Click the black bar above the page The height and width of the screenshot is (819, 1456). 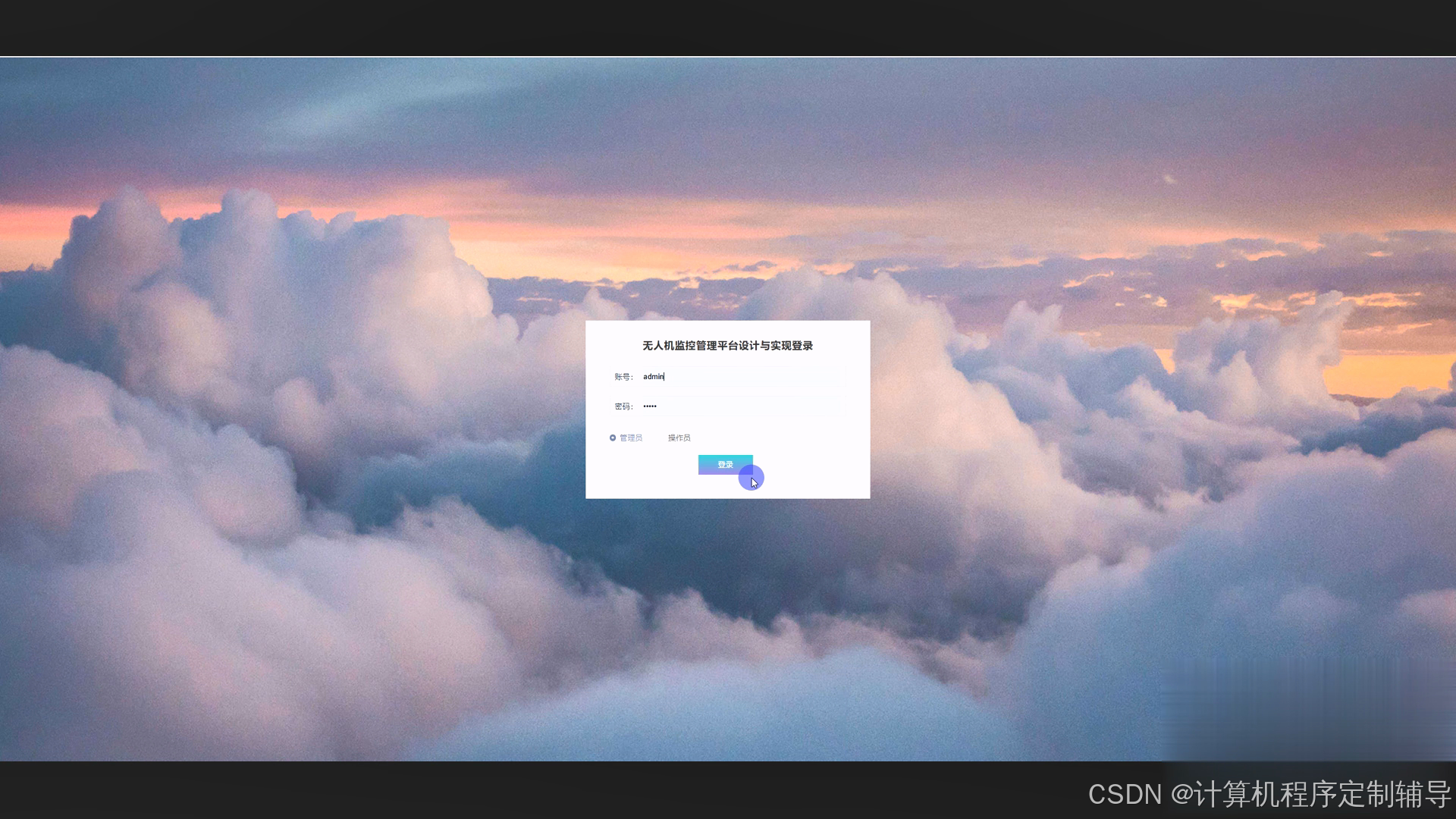point(728,27)
